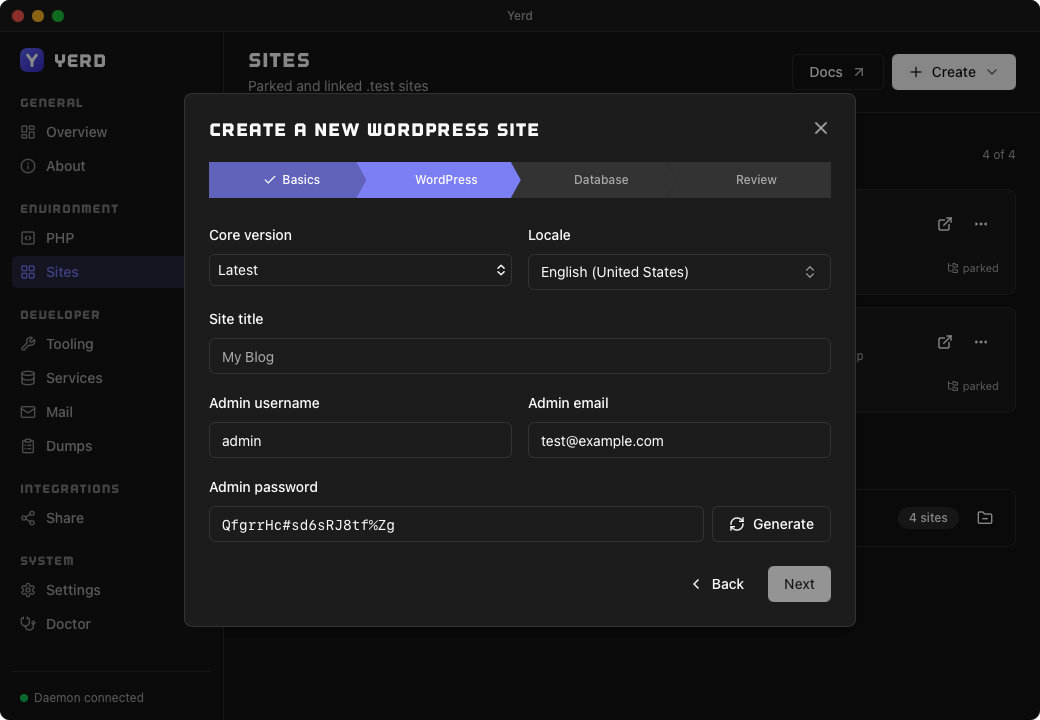Click the first site's parked label

coord(972,269)
